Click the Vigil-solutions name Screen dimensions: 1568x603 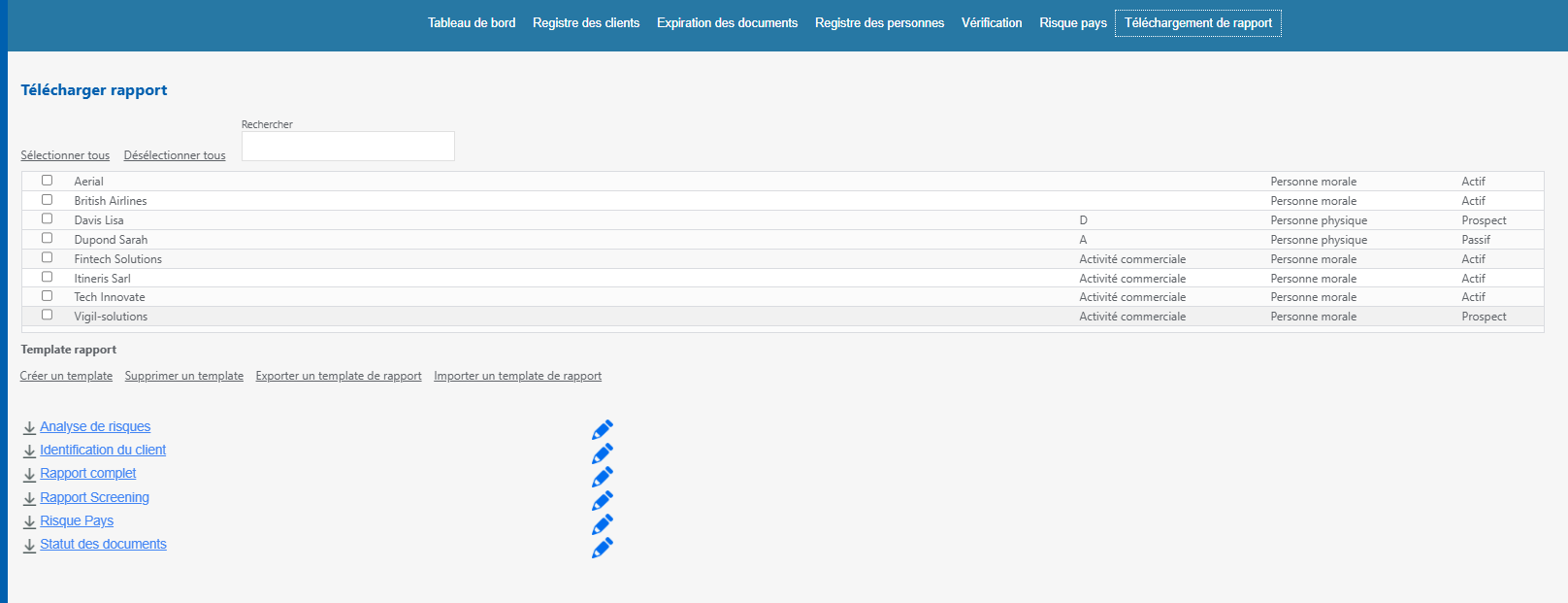coord(111,317)
